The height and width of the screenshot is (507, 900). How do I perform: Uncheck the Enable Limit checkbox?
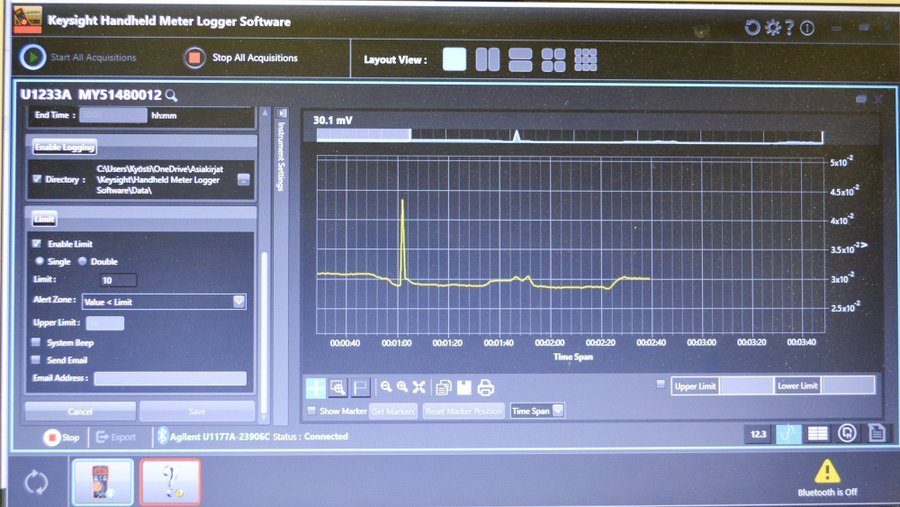pyautogui.click(x=37, y=243)
